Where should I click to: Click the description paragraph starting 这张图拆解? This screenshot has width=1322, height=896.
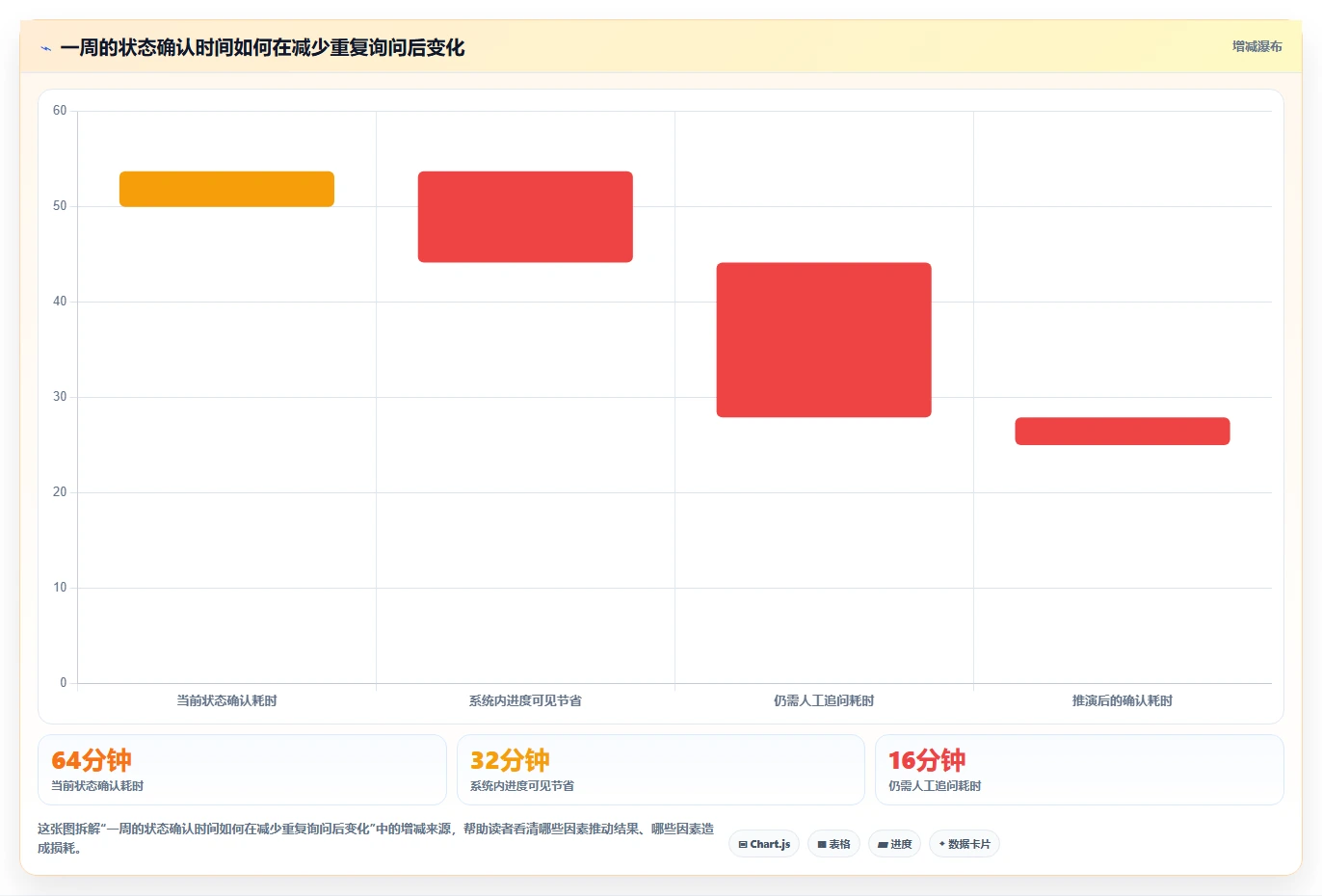pos(376,838)
